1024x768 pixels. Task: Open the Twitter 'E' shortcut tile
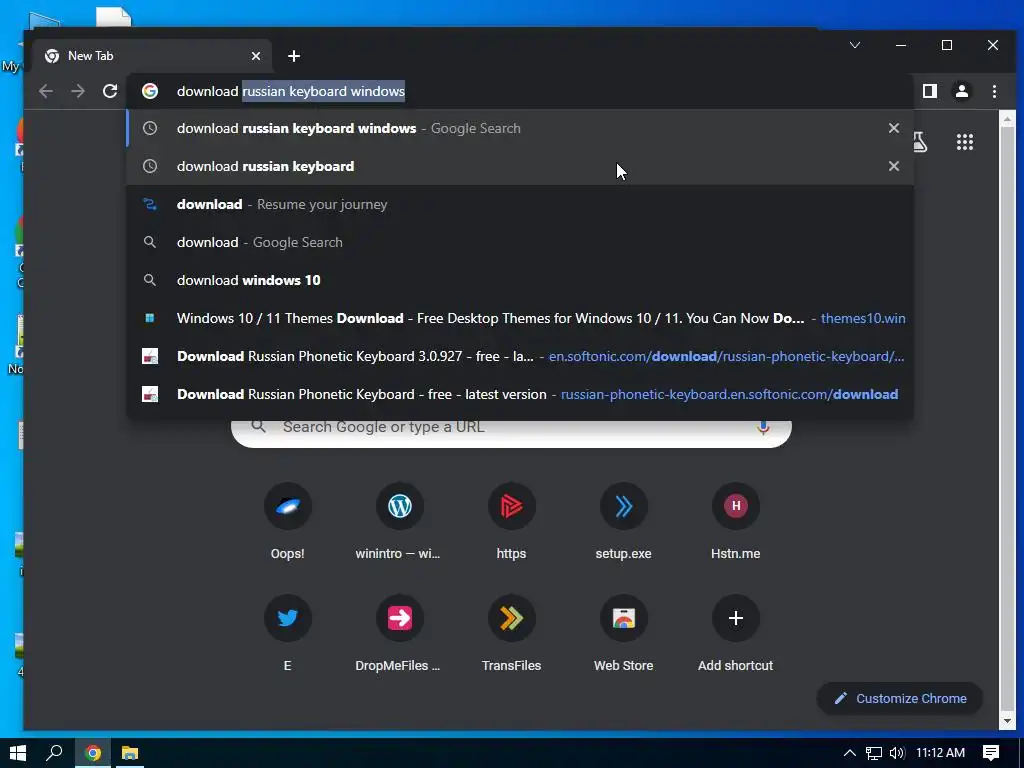pos(287,633)
